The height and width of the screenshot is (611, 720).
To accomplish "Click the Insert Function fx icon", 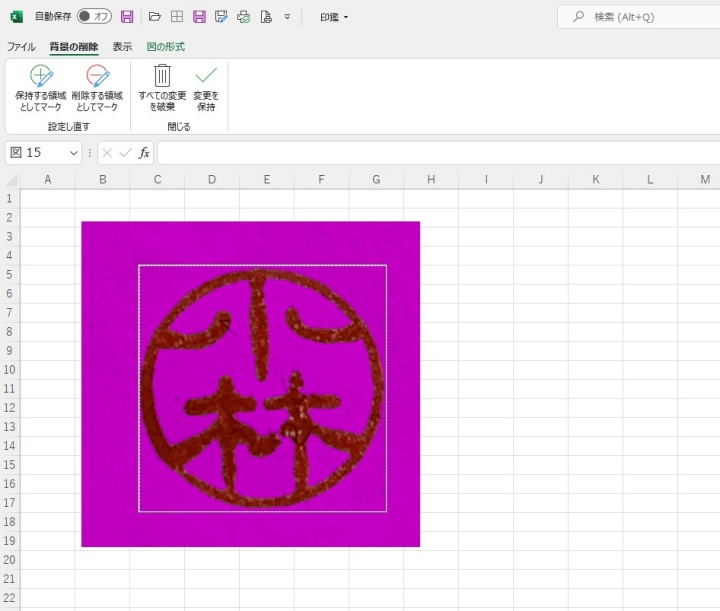I will click(144, 153).
